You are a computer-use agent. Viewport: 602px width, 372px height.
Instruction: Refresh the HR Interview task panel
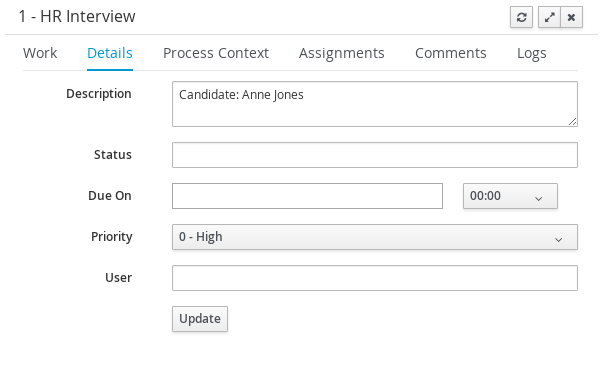point(521,17)
